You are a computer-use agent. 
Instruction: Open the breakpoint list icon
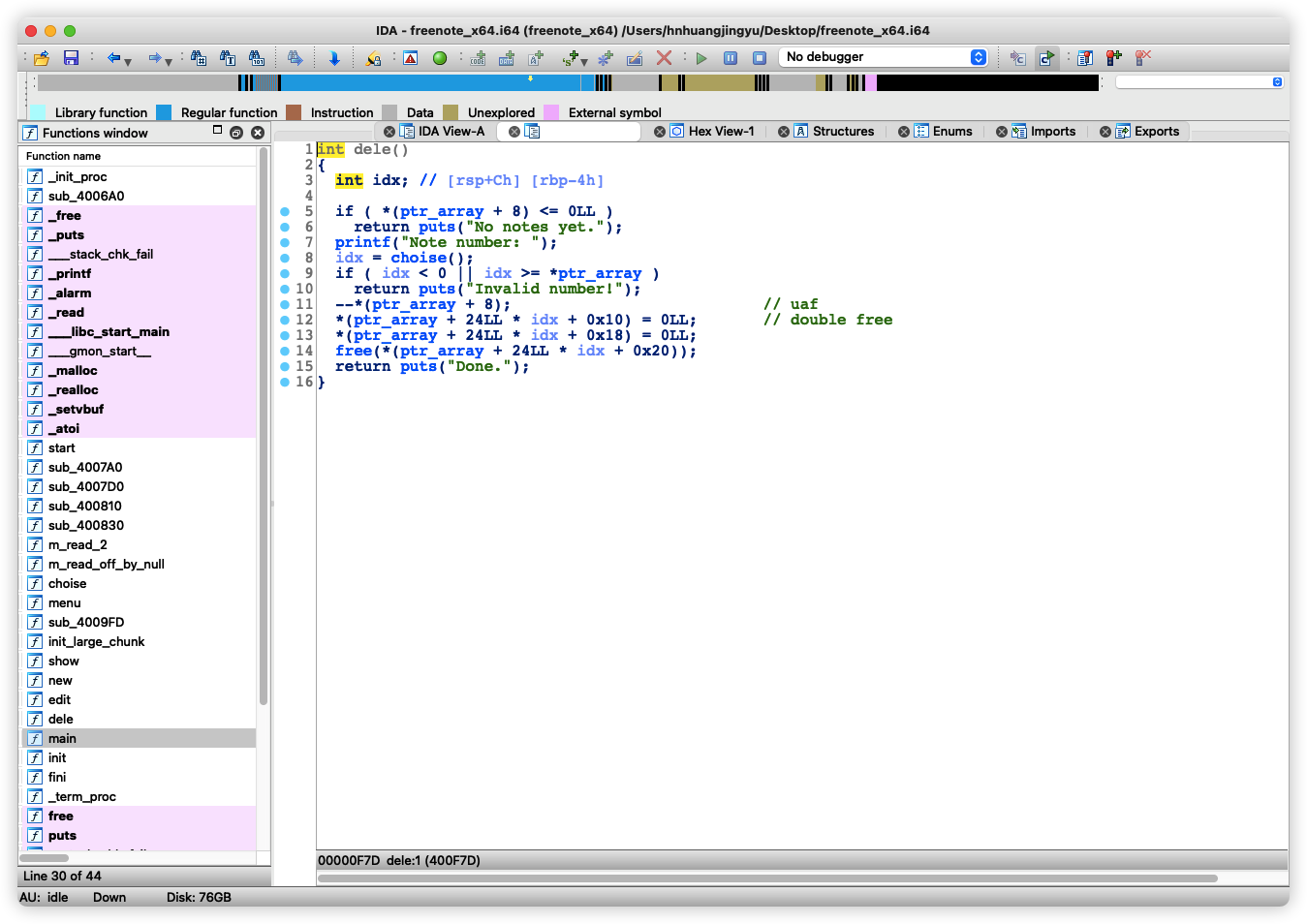point(1085,58)
